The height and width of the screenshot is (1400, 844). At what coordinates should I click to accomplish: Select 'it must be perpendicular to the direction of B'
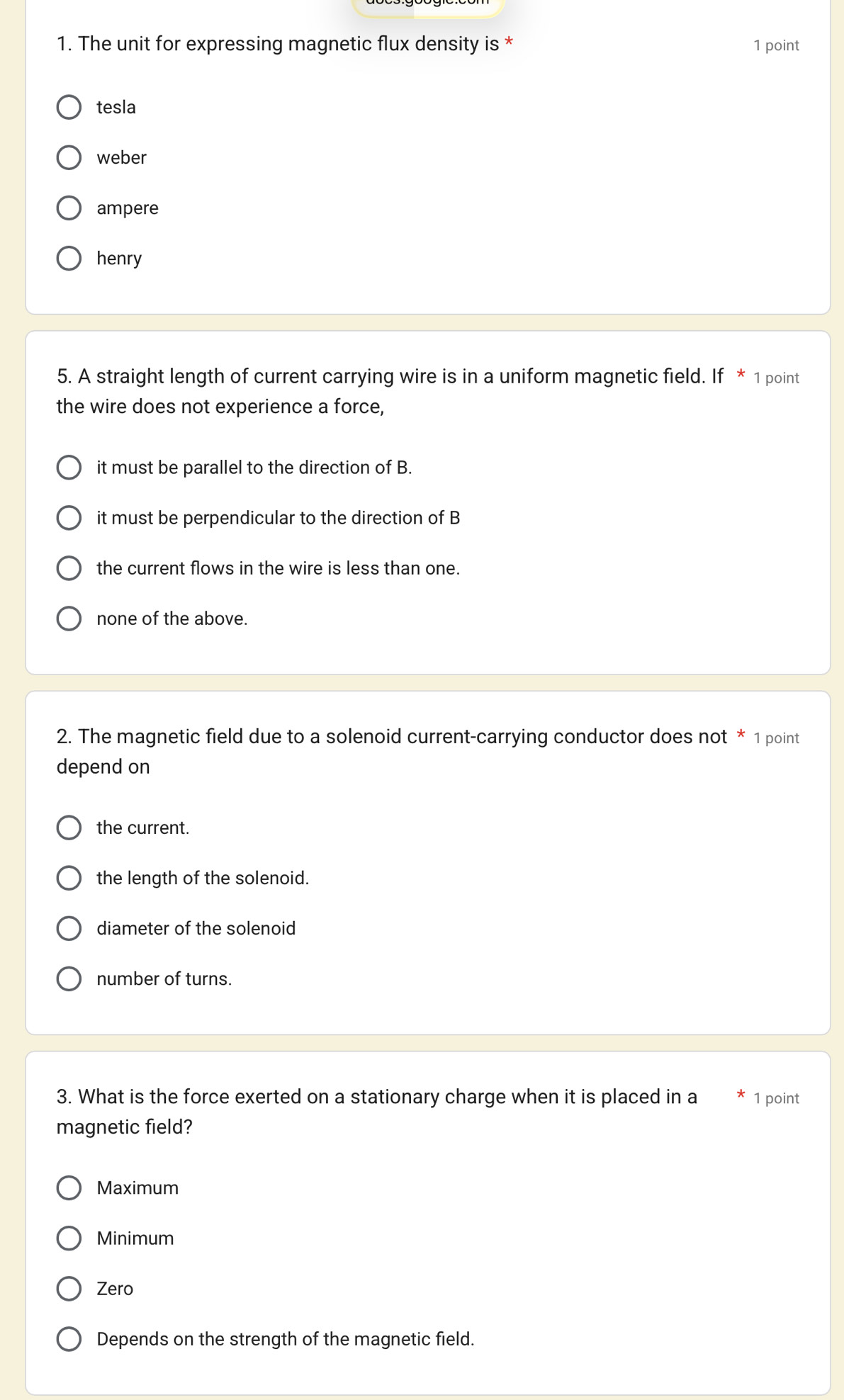tap(69, 518)
